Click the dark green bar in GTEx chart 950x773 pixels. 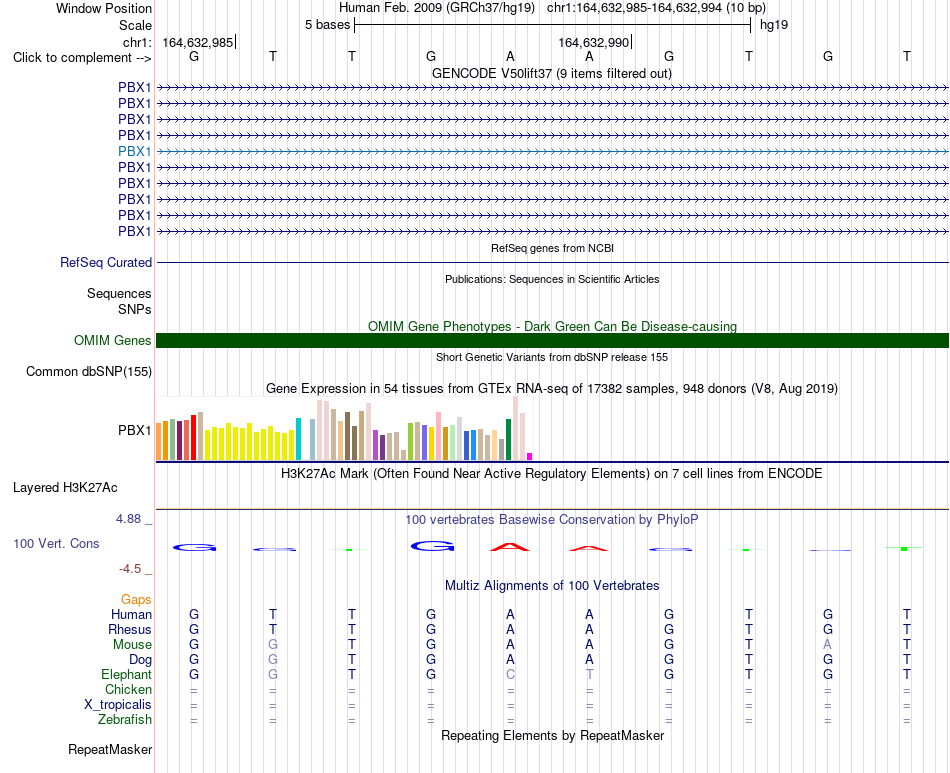click(508, 440)
